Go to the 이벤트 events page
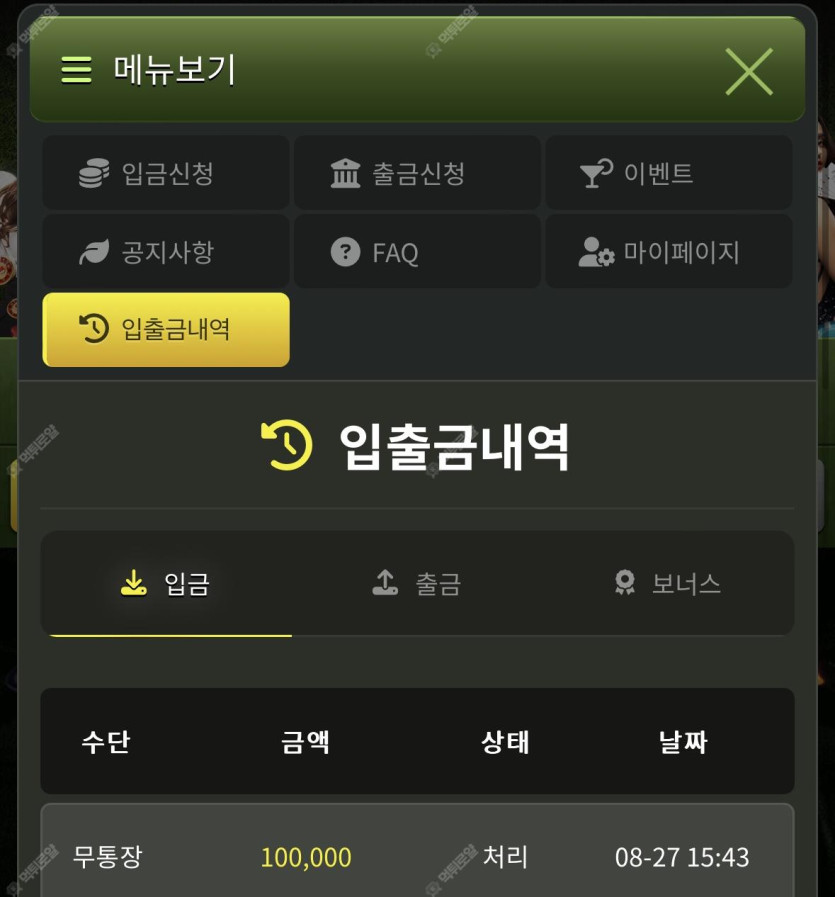This screenshot has height=897, width=835. click(x=669, y=173)
